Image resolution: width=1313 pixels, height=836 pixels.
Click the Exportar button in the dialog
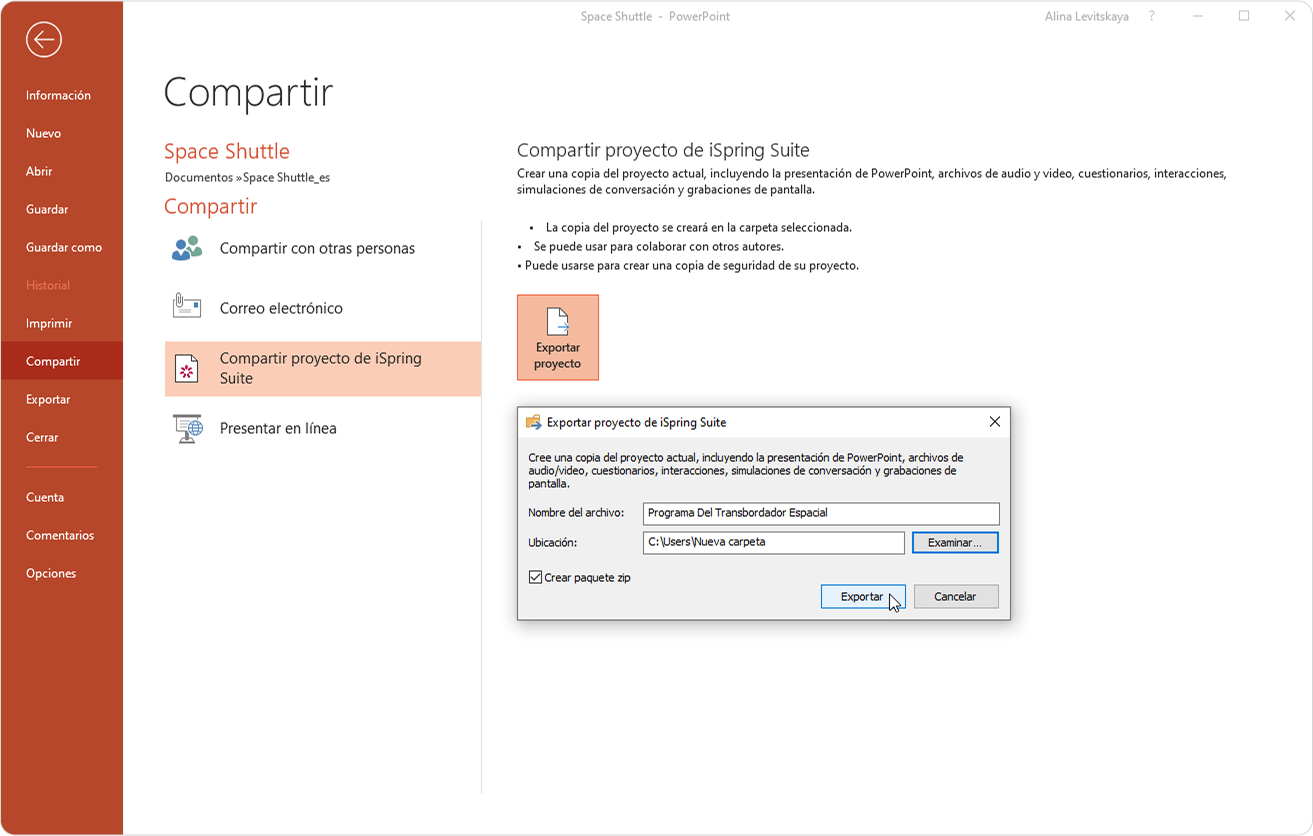862,596
